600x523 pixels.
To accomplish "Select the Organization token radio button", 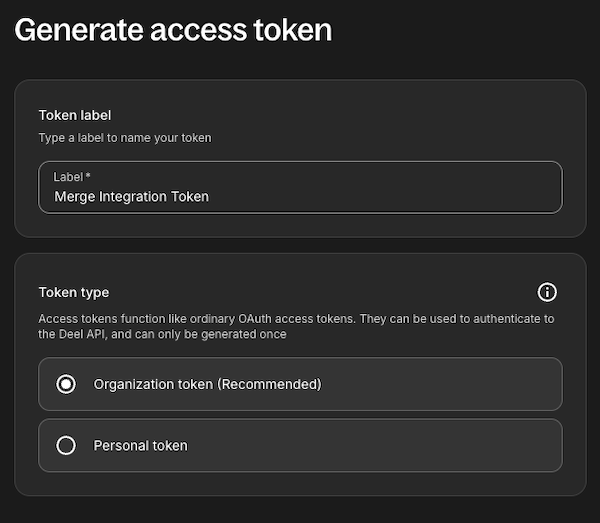I will pos(66,384).
